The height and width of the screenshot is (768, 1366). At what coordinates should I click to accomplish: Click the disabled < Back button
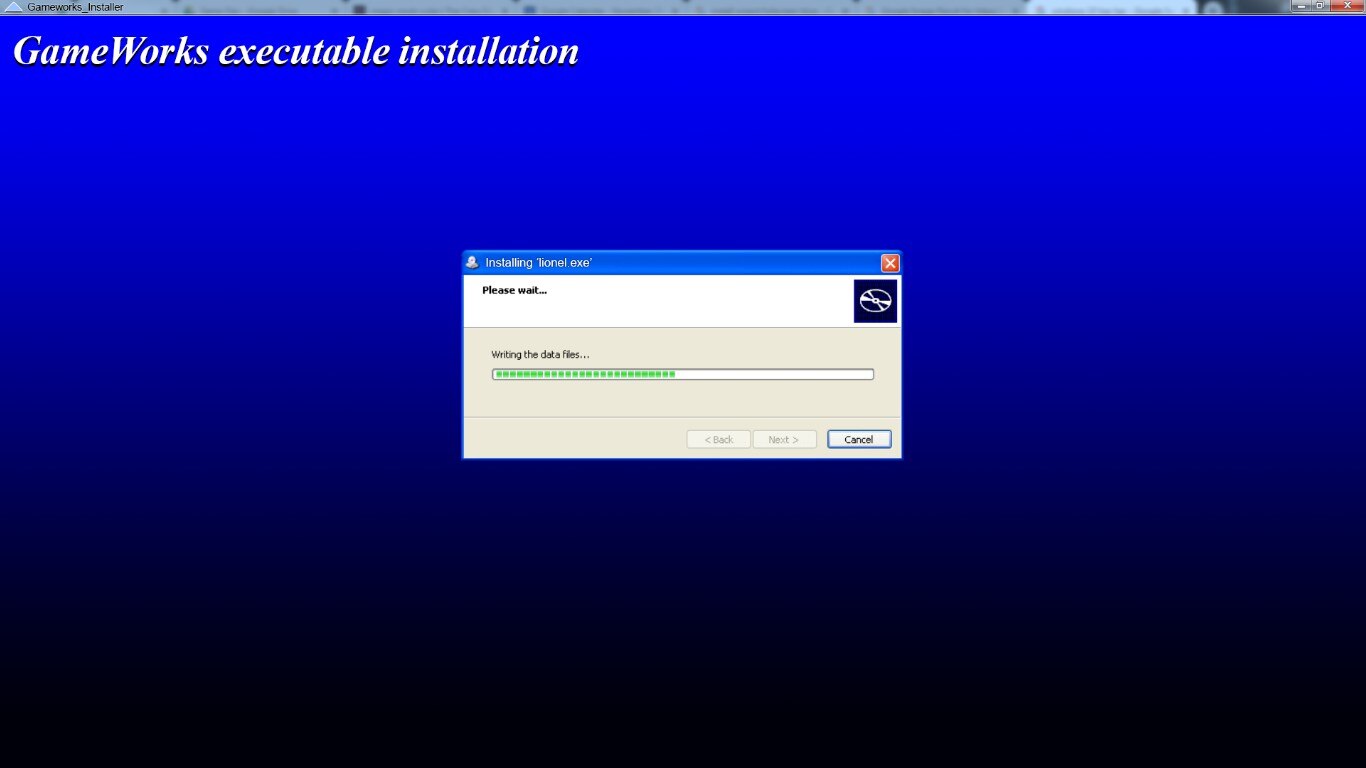click(x=719, y=440)
